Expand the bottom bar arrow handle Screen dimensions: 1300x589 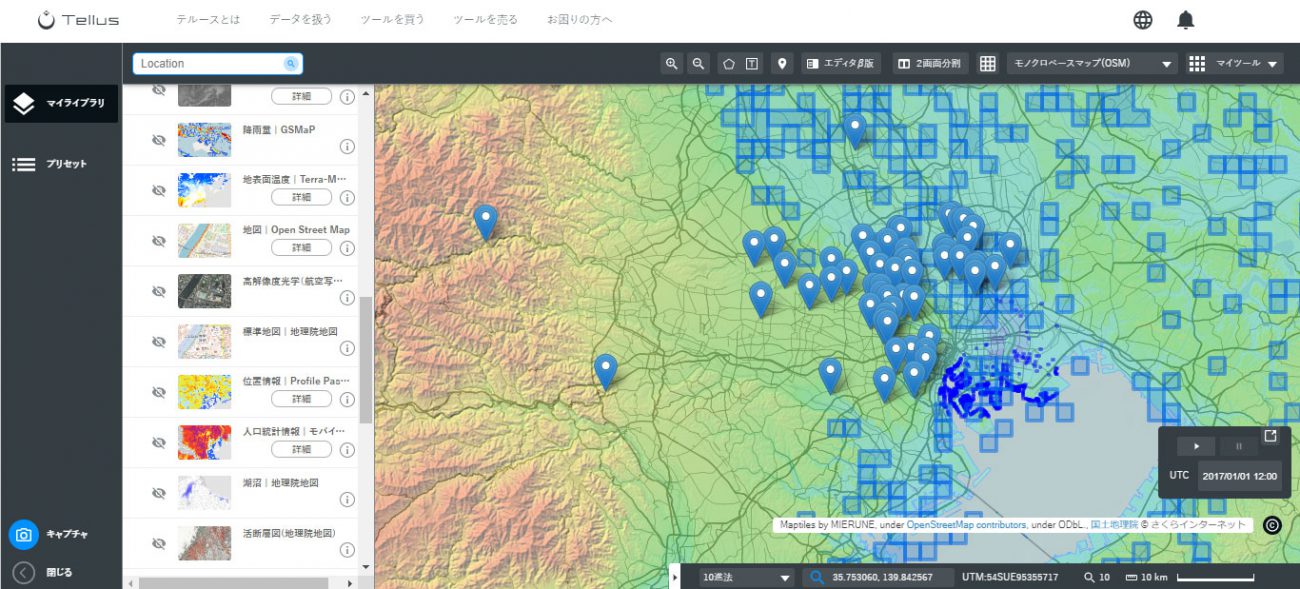[x=673, y=577]
